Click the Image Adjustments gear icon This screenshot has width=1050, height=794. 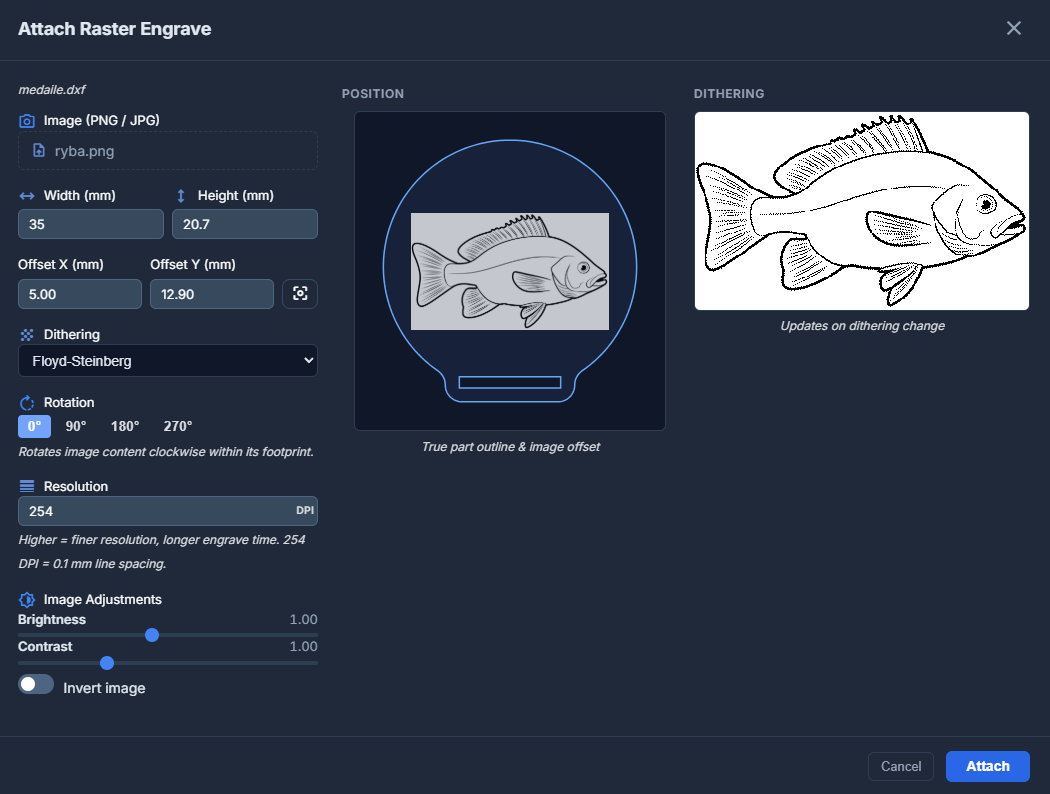27,600
